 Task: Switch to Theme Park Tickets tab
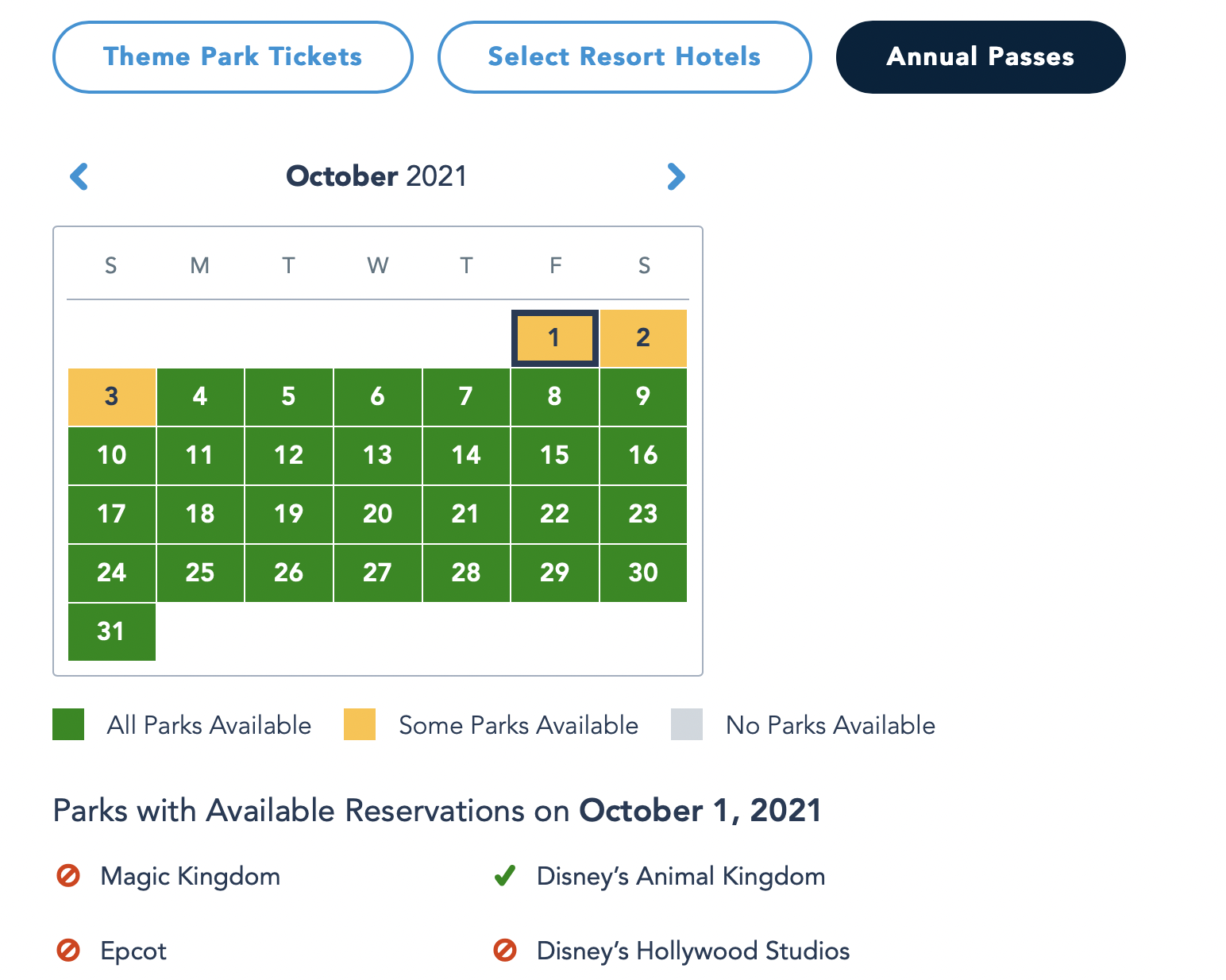click(x=233, y=57)
